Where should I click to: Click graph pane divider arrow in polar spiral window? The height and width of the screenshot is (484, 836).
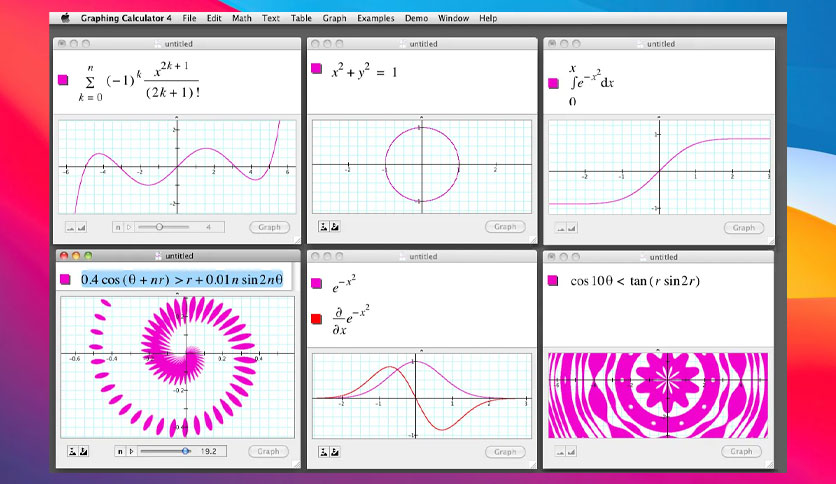[177, 293]
